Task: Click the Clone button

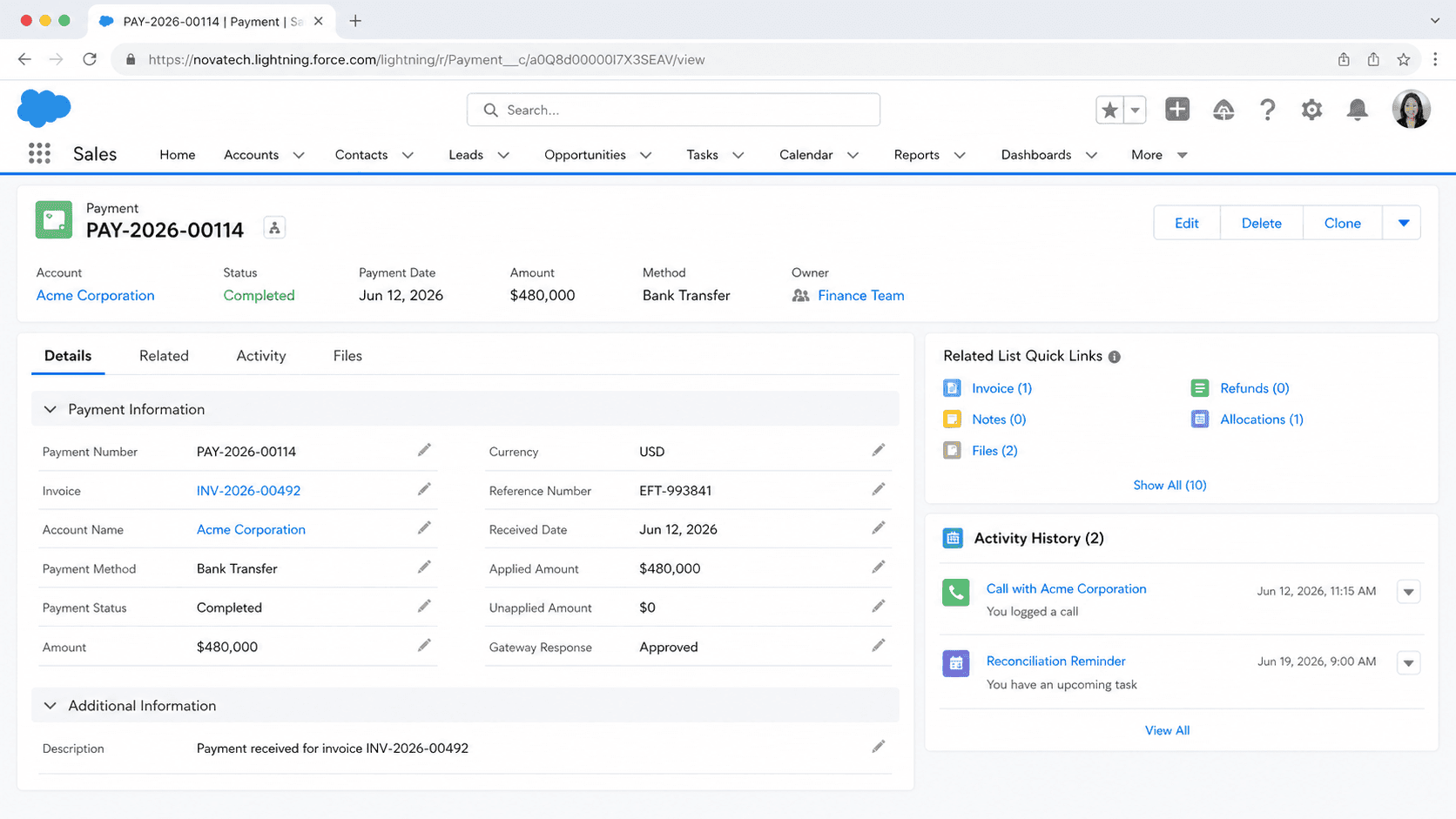Action: (1343, 223)
